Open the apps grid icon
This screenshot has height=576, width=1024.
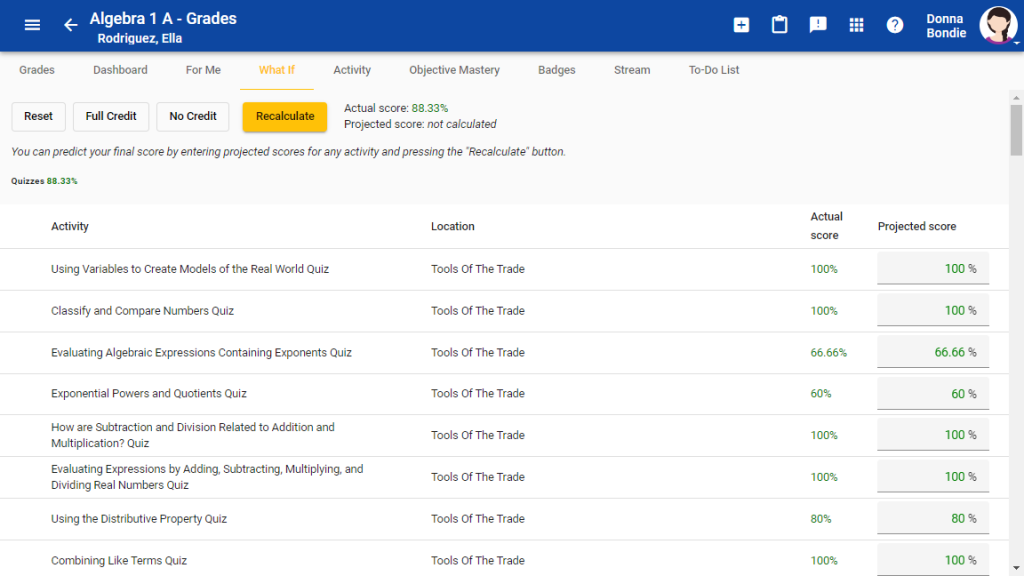[x=856, y=25]
